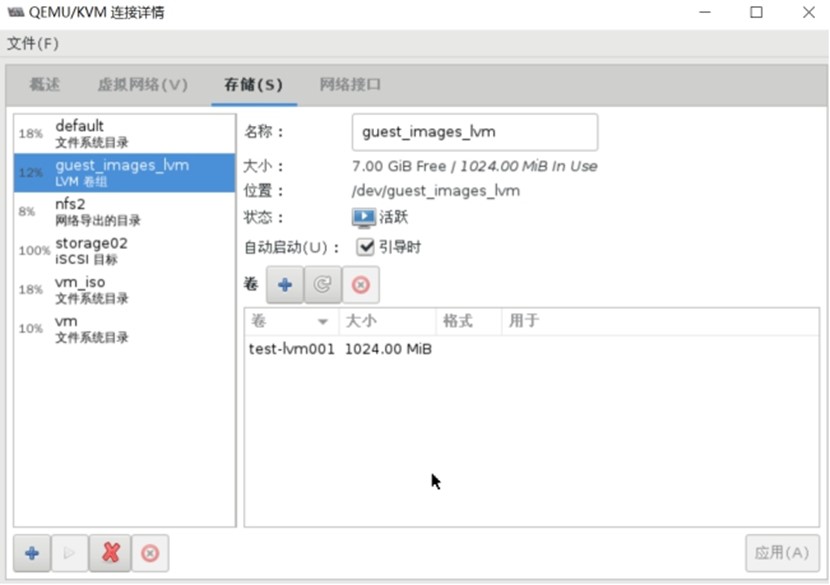830x585 pixels.
Task: Click the 应用(A) apply button
Action: point(782,552)
